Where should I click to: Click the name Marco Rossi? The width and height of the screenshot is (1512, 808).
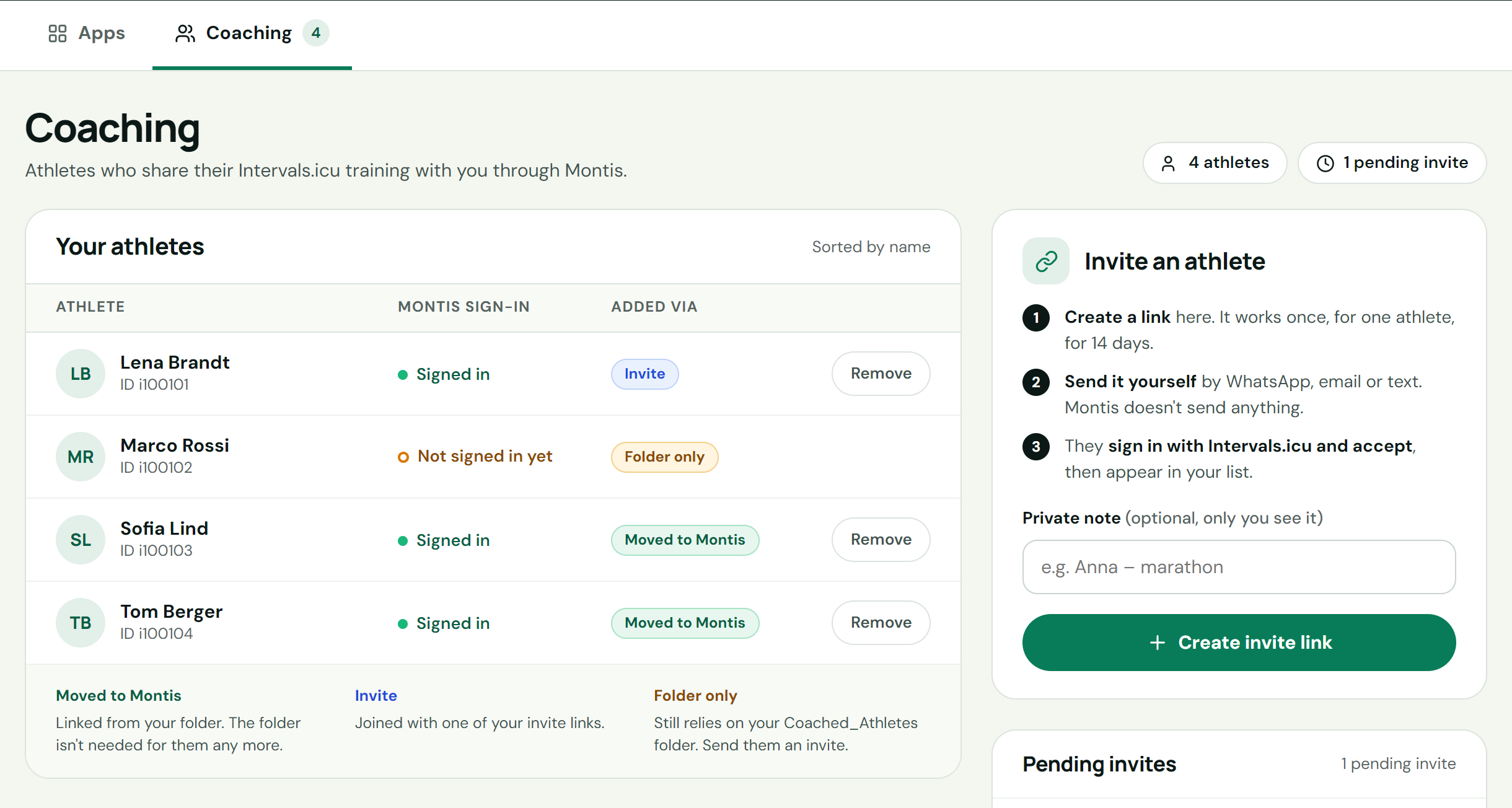[x=175, y=446]
